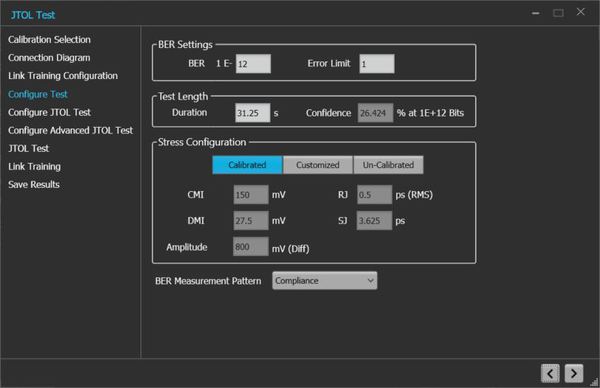The height and width of the screenshot is (388, 600).
Task: Select the SJ value field
Action: (374, 221)
